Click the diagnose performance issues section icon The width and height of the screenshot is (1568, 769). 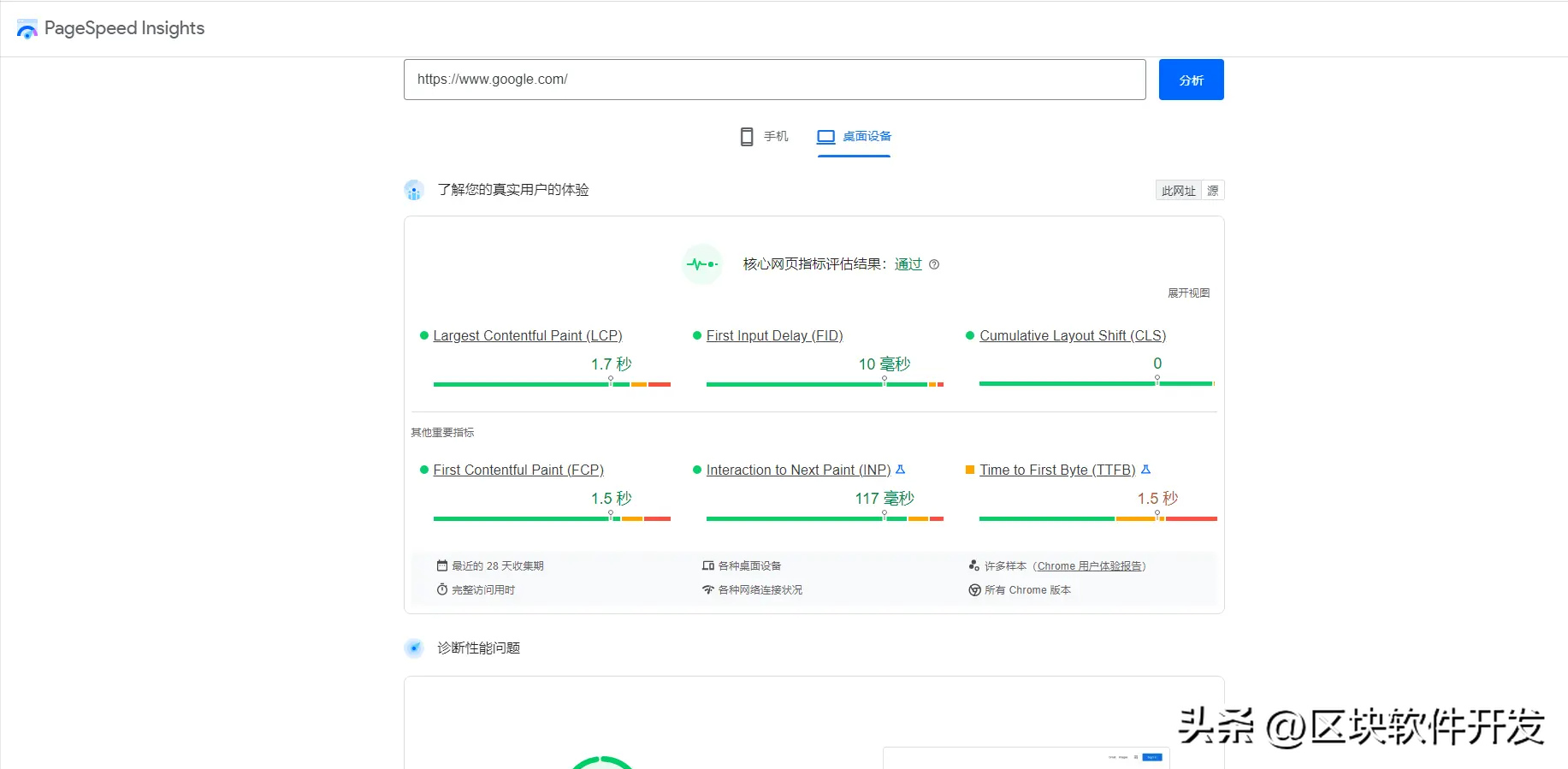coord(414,648)
